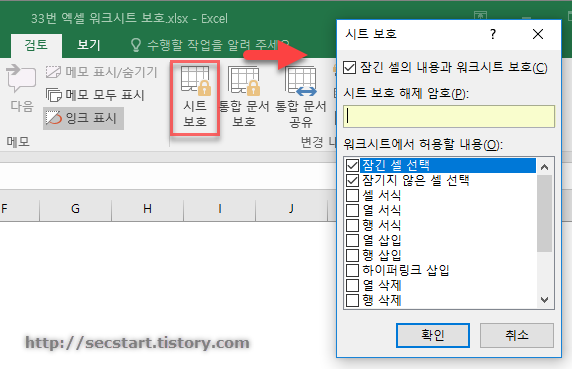This screenshot has height=369, width=572.
Task: Click the help question mark in 시트 보호 dialog
Action: [493, 34]
